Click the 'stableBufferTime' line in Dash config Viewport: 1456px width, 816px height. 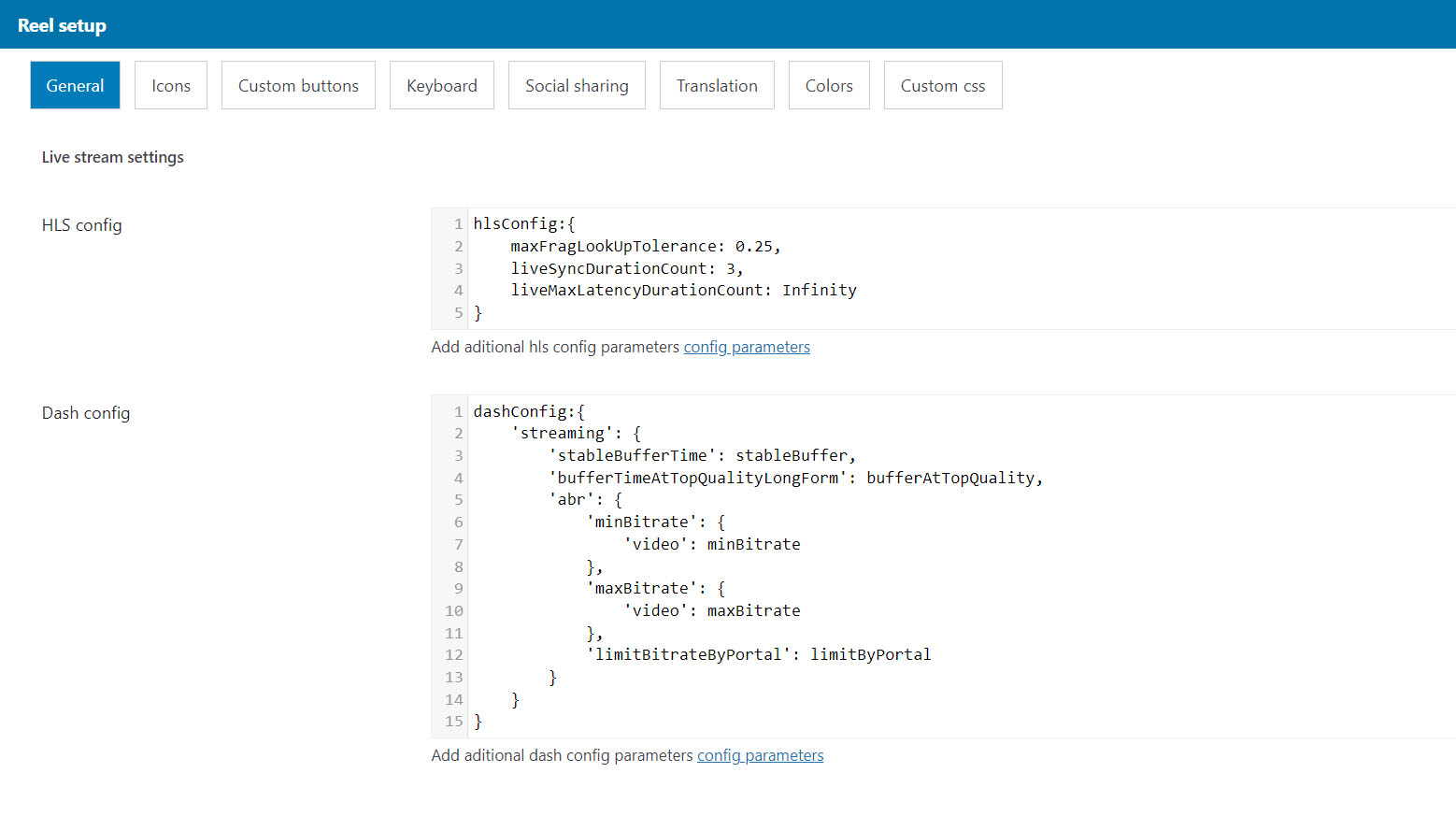click(x=702, y=456)
